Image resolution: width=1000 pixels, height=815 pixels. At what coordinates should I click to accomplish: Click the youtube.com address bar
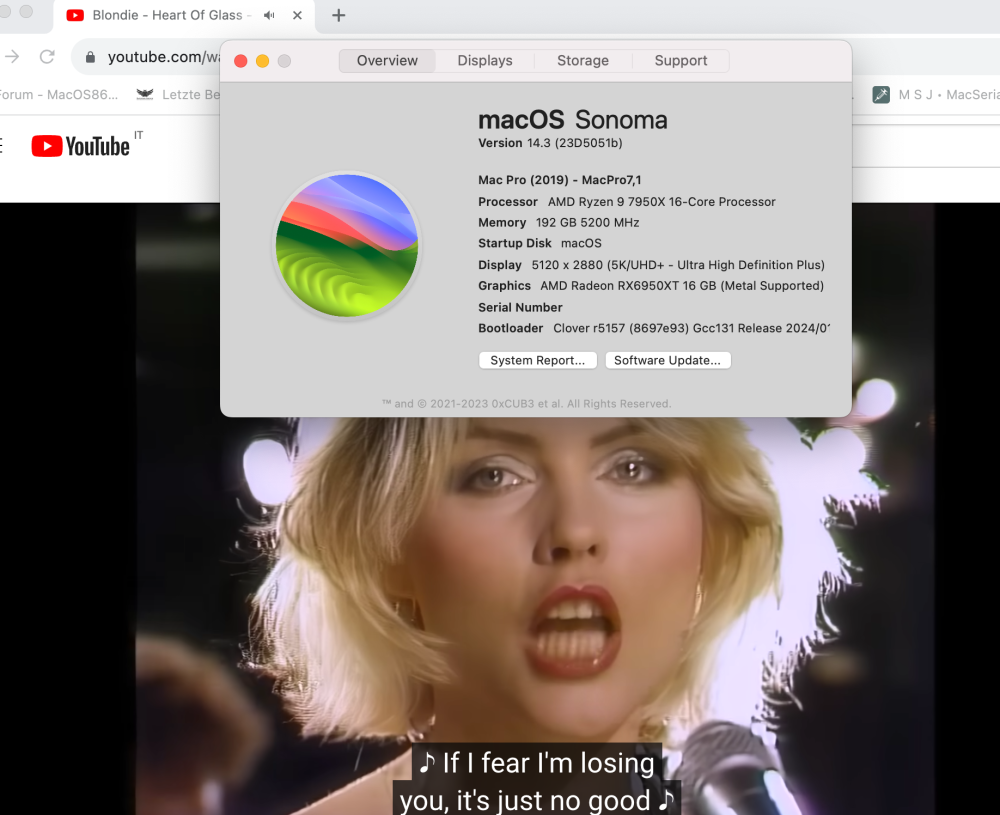pos(163,57)
